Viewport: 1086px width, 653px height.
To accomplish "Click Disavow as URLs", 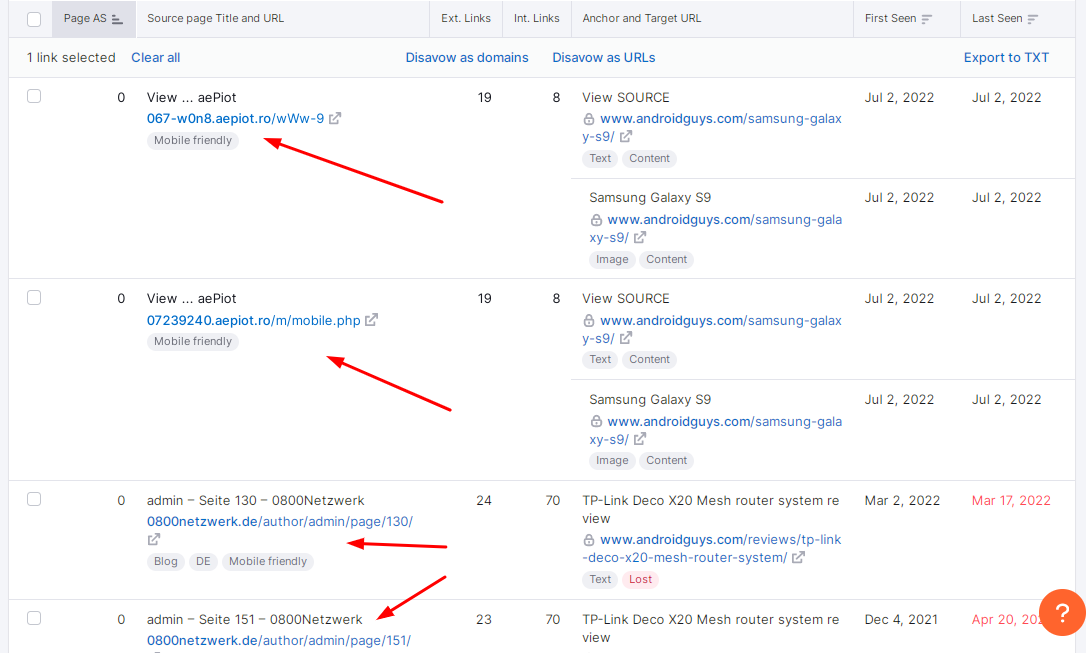I will click(604, 57).
